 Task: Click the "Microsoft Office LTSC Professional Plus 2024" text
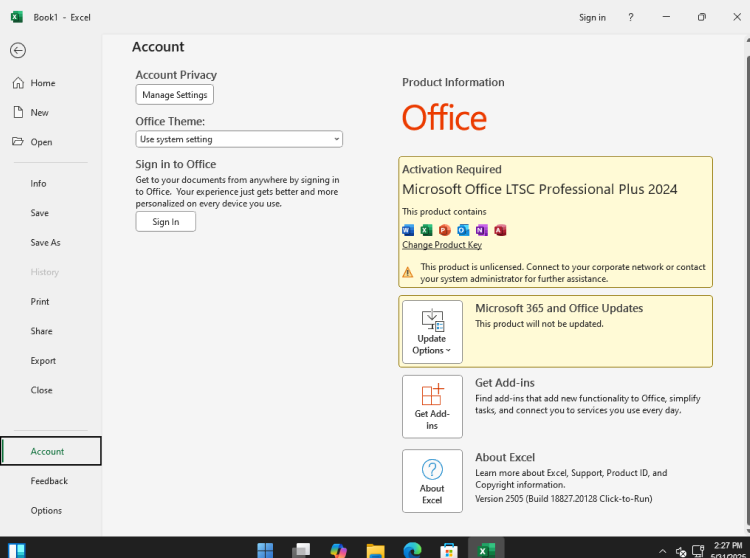pos(540,189)
